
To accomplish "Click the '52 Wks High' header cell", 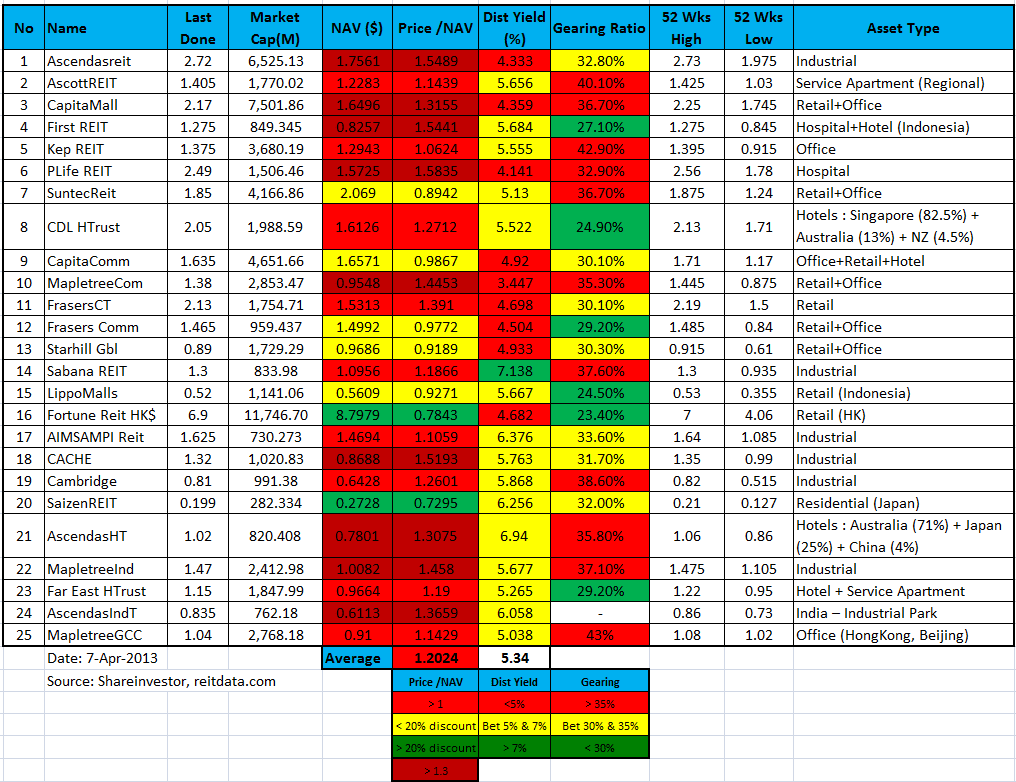I will (686, 28).
